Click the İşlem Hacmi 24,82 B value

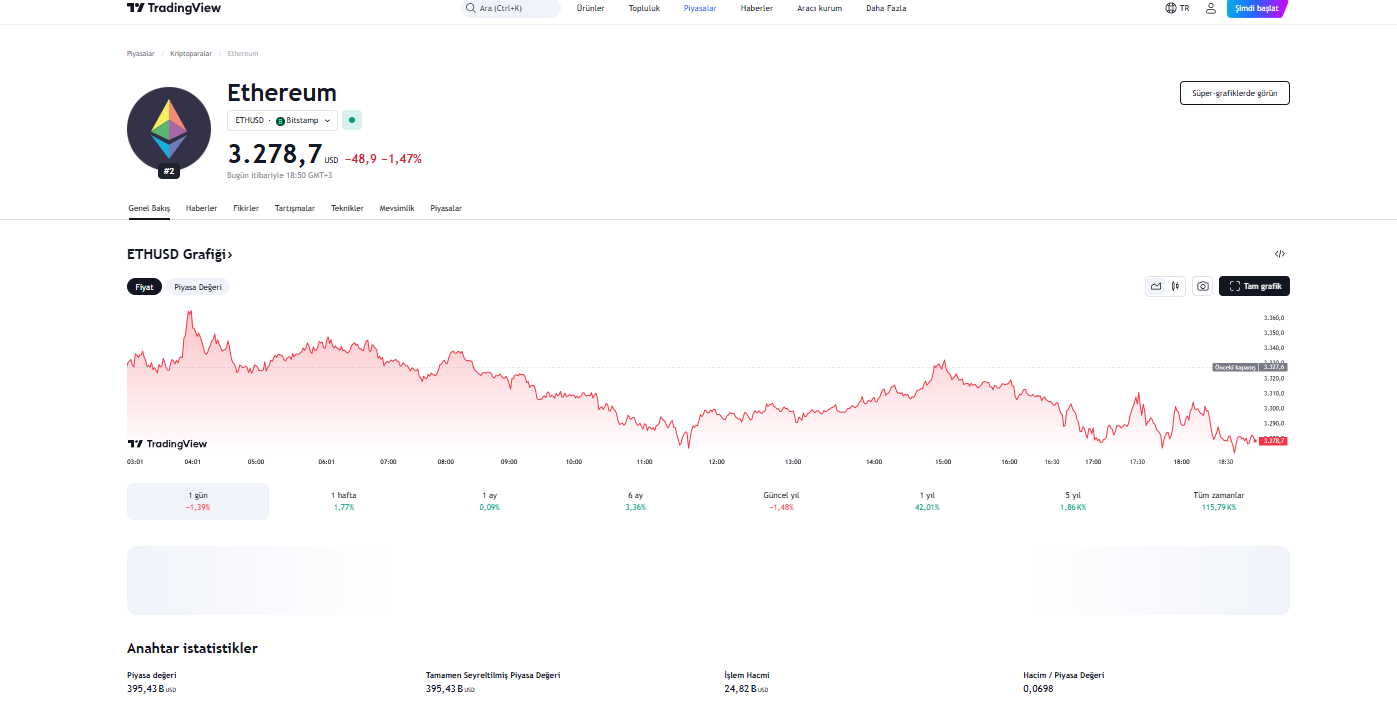pos(746,689)
